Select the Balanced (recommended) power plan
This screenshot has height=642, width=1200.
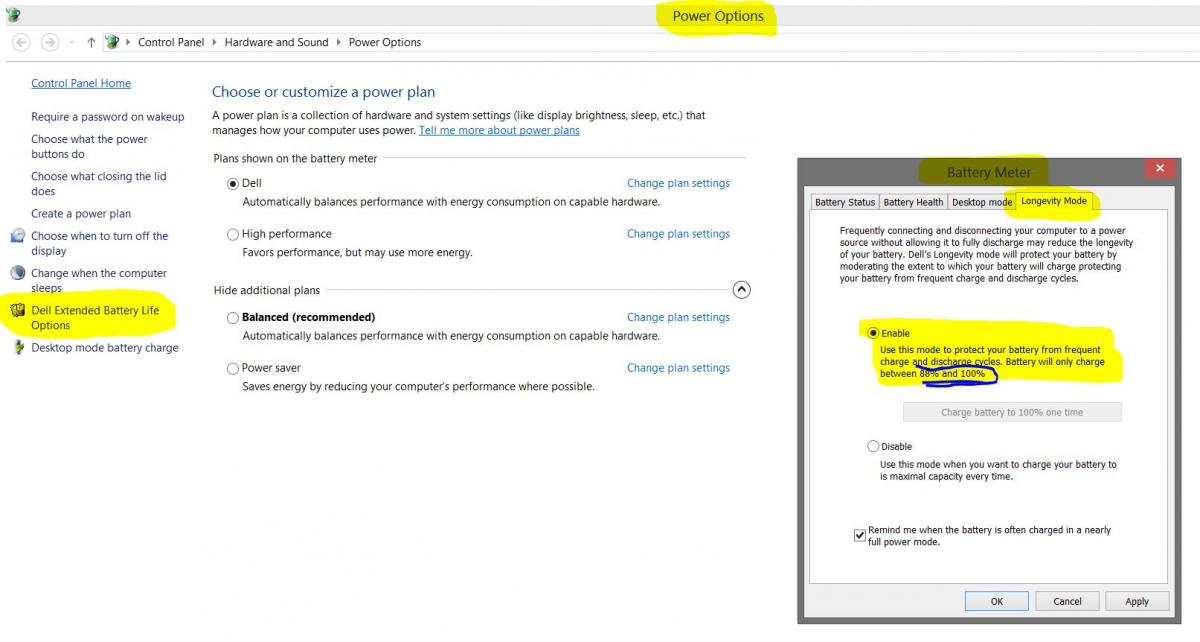233,317
